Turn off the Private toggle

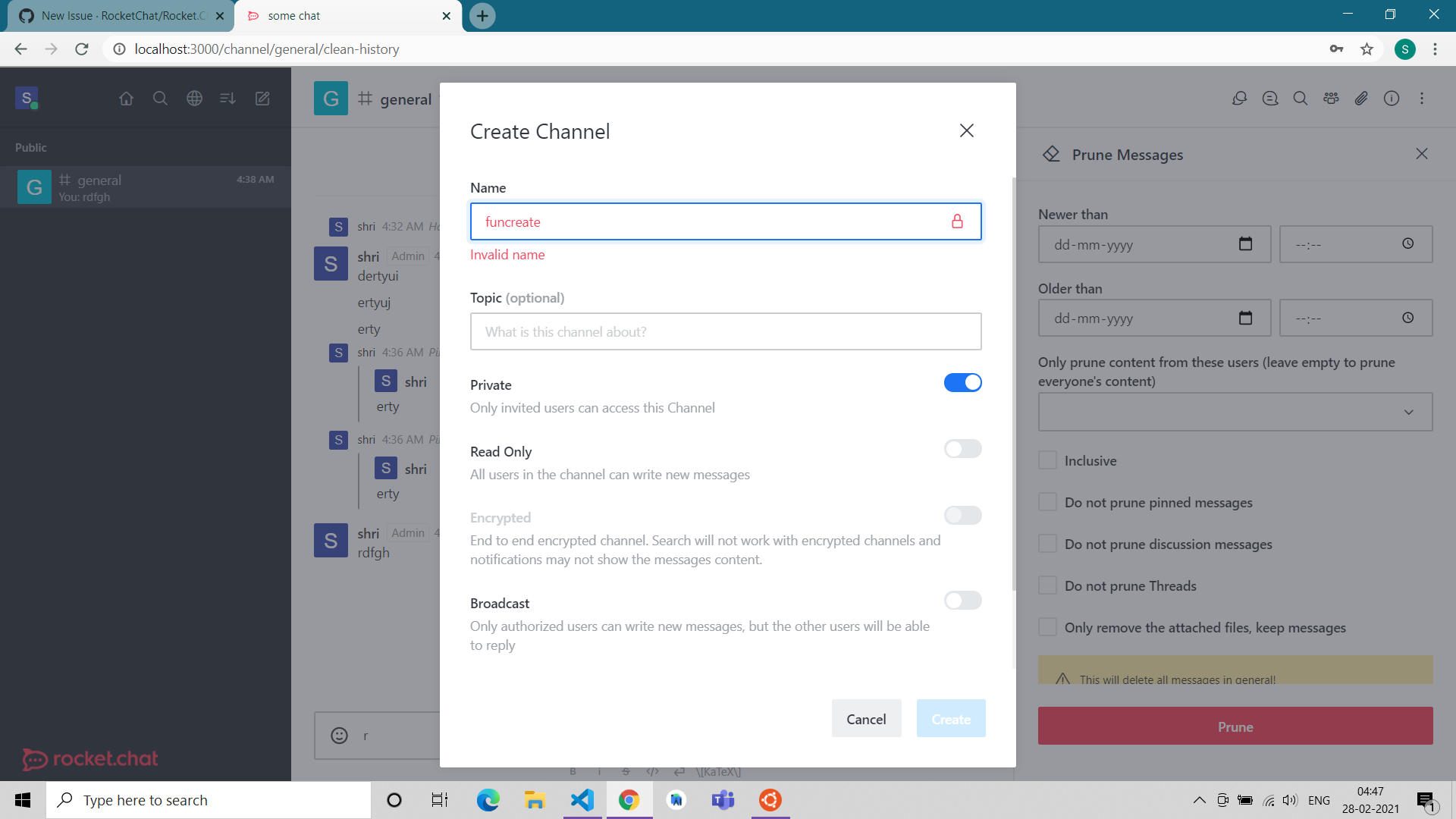click(x=962, y=383)
